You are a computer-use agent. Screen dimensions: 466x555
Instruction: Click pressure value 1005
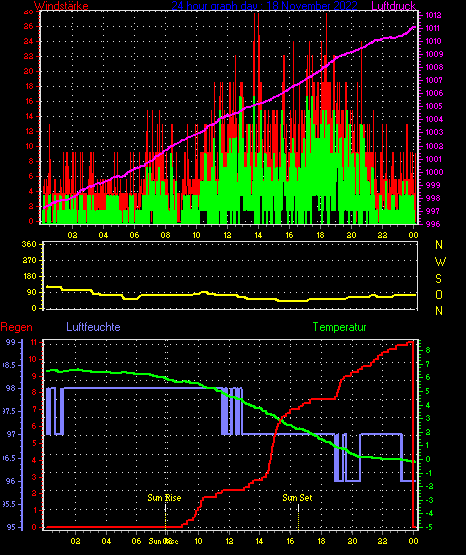click(x=433, y=106)
